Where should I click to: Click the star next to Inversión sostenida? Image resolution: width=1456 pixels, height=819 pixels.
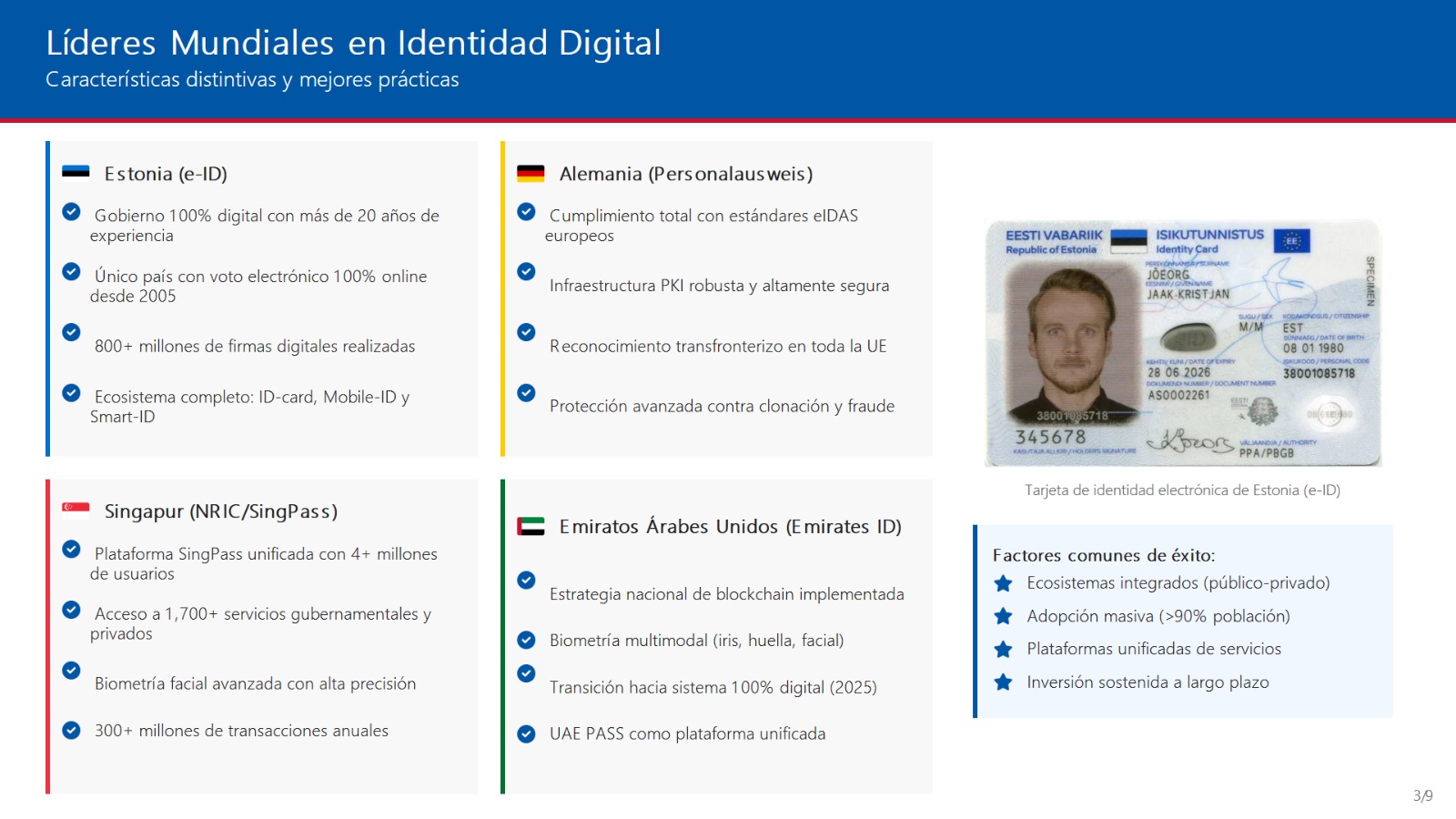pos(1003,682)
